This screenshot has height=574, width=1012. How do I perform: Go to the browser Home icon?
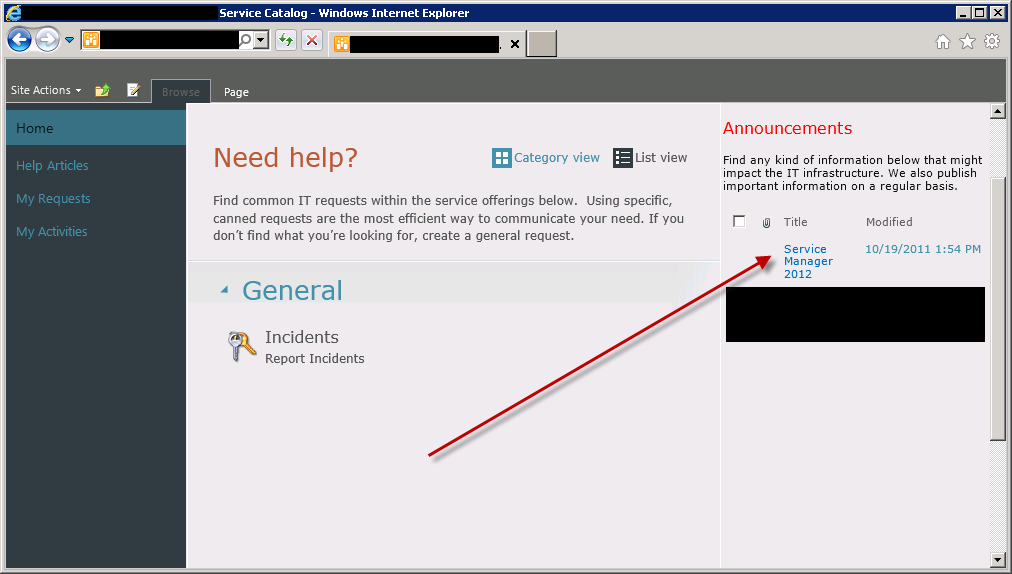[942, 41]
